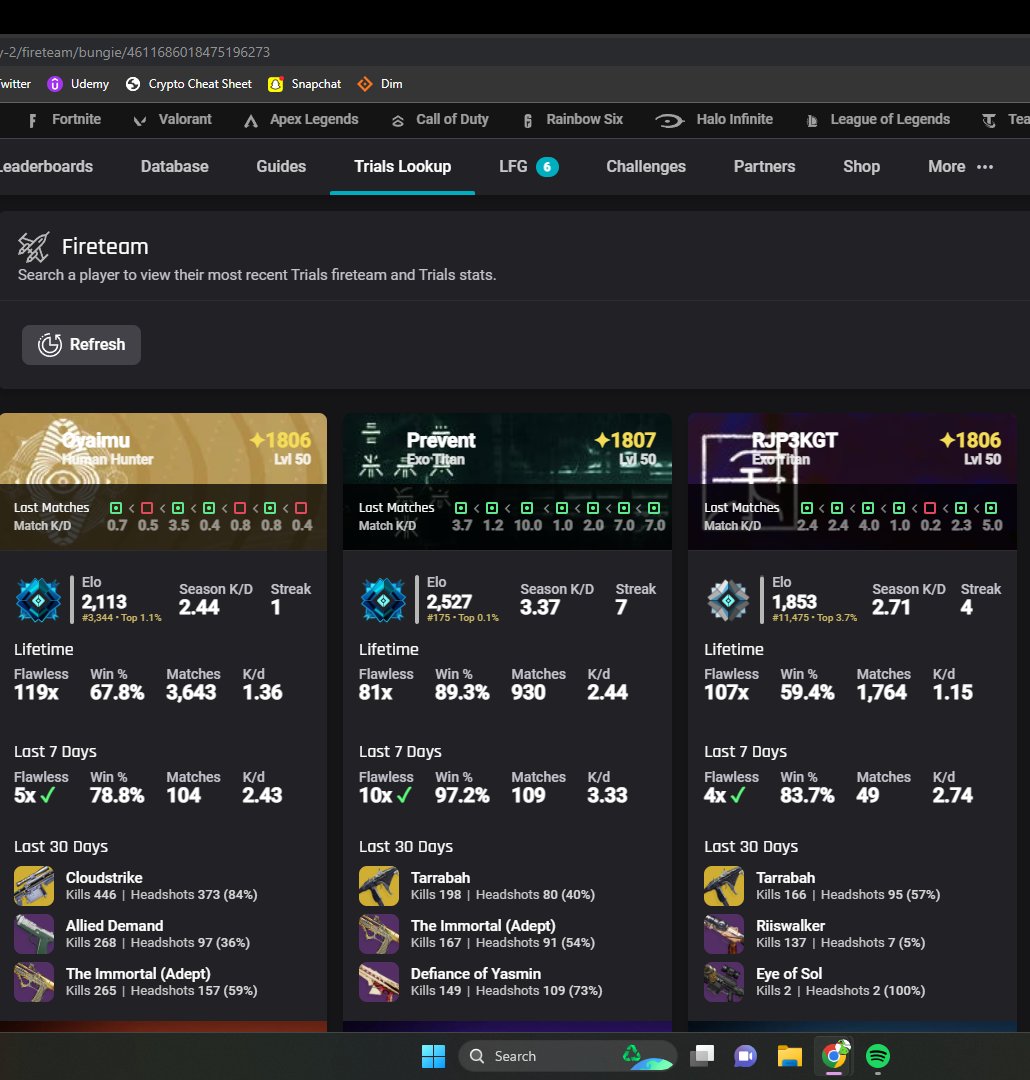1030x1080 pixels.
Task: Click the Valorant game link
Action: tap(185, 119)
